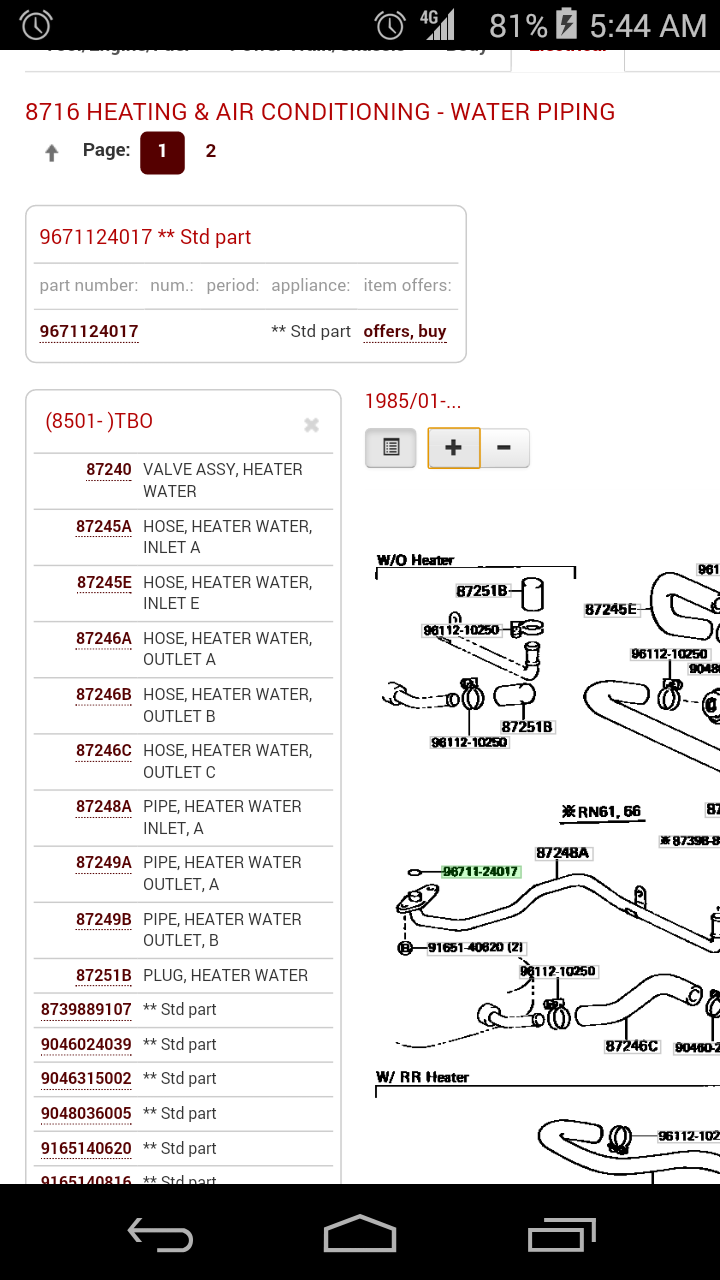Image resolution: width=720 pixels, height=1280 pixels.
Task: Open std part 8739889107 link
Action: (x=86, y=1010)
